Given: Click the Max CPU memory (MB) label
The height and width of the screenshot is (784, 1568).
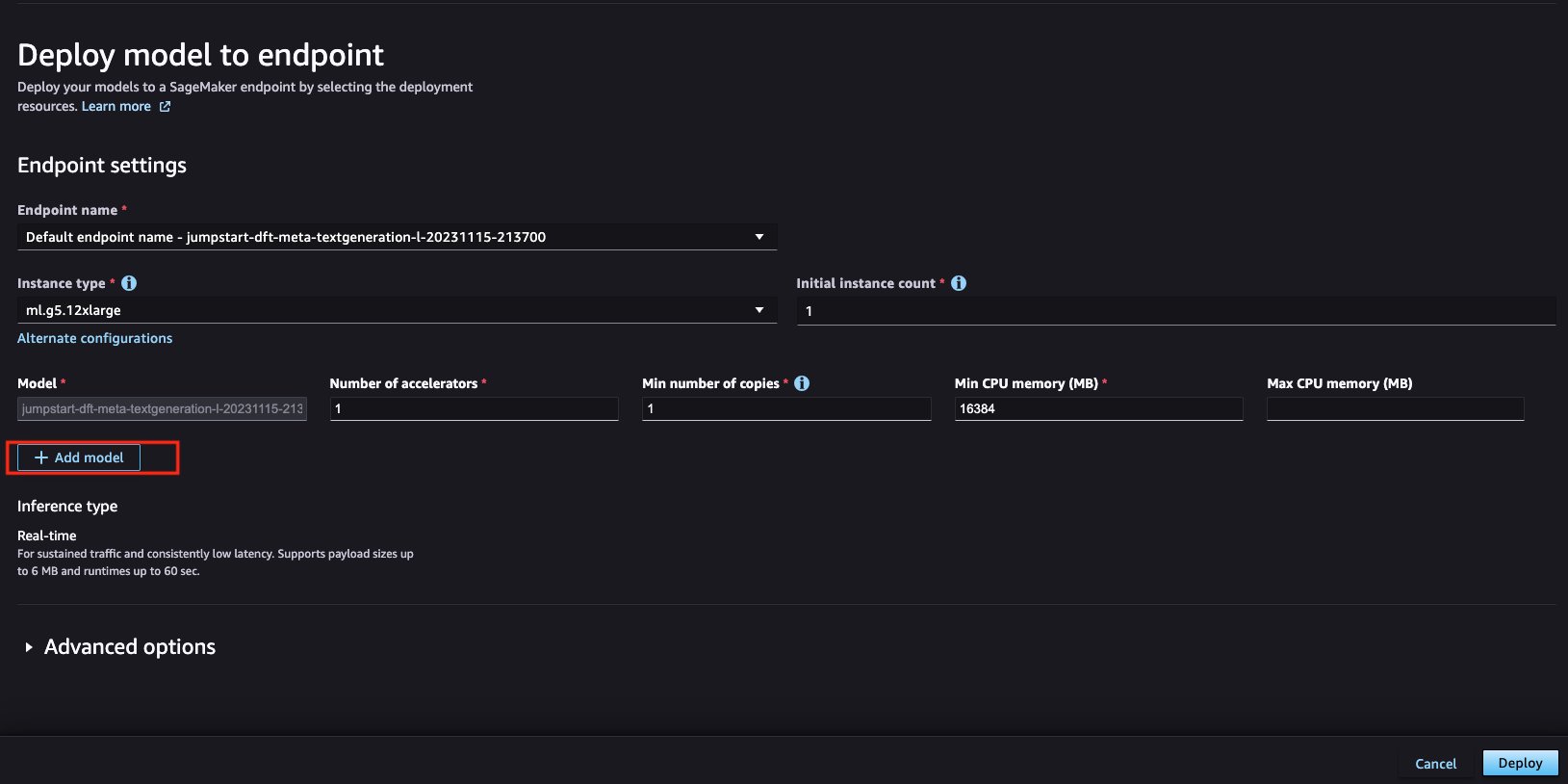Looking at the screenshot, I should [1340, 383].
